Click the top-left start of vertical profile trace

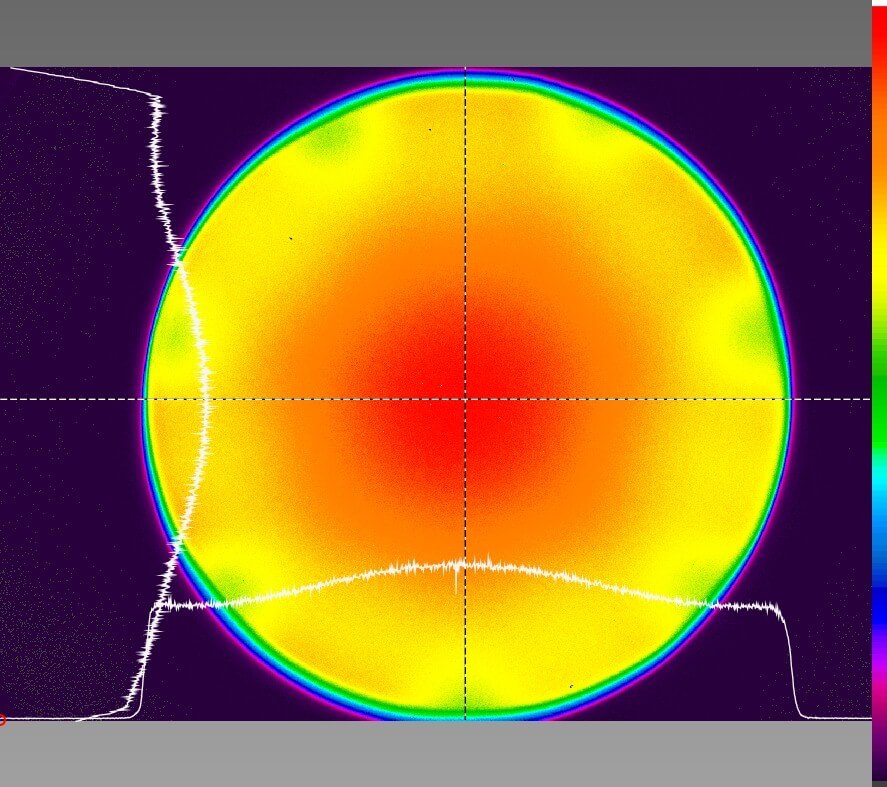(x=12, y=69)
